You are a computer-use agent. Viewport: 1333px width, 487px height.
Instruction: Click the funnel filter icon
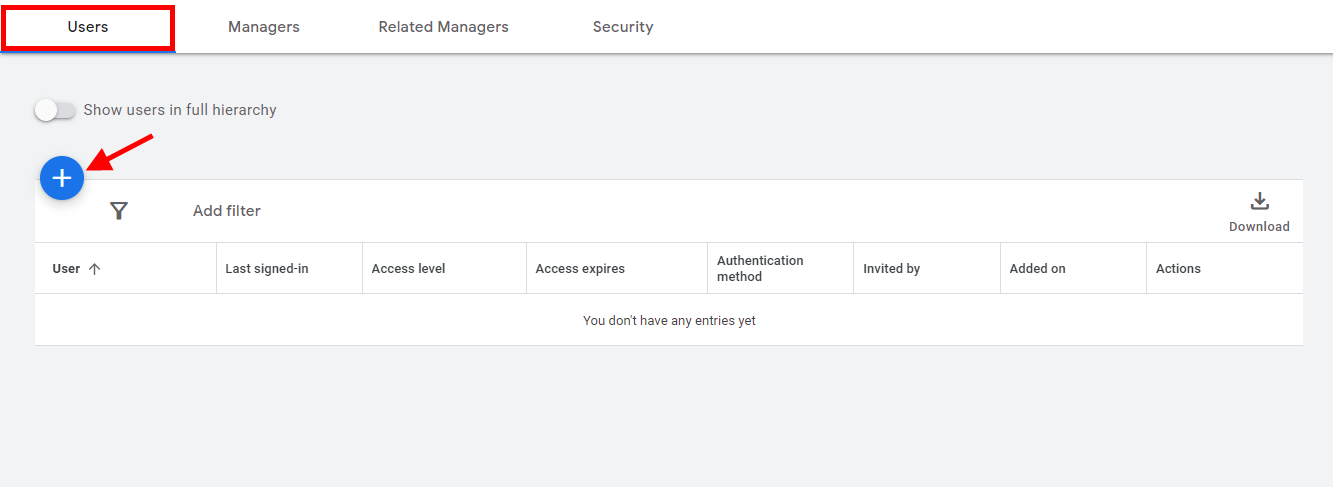coord(119,210)
